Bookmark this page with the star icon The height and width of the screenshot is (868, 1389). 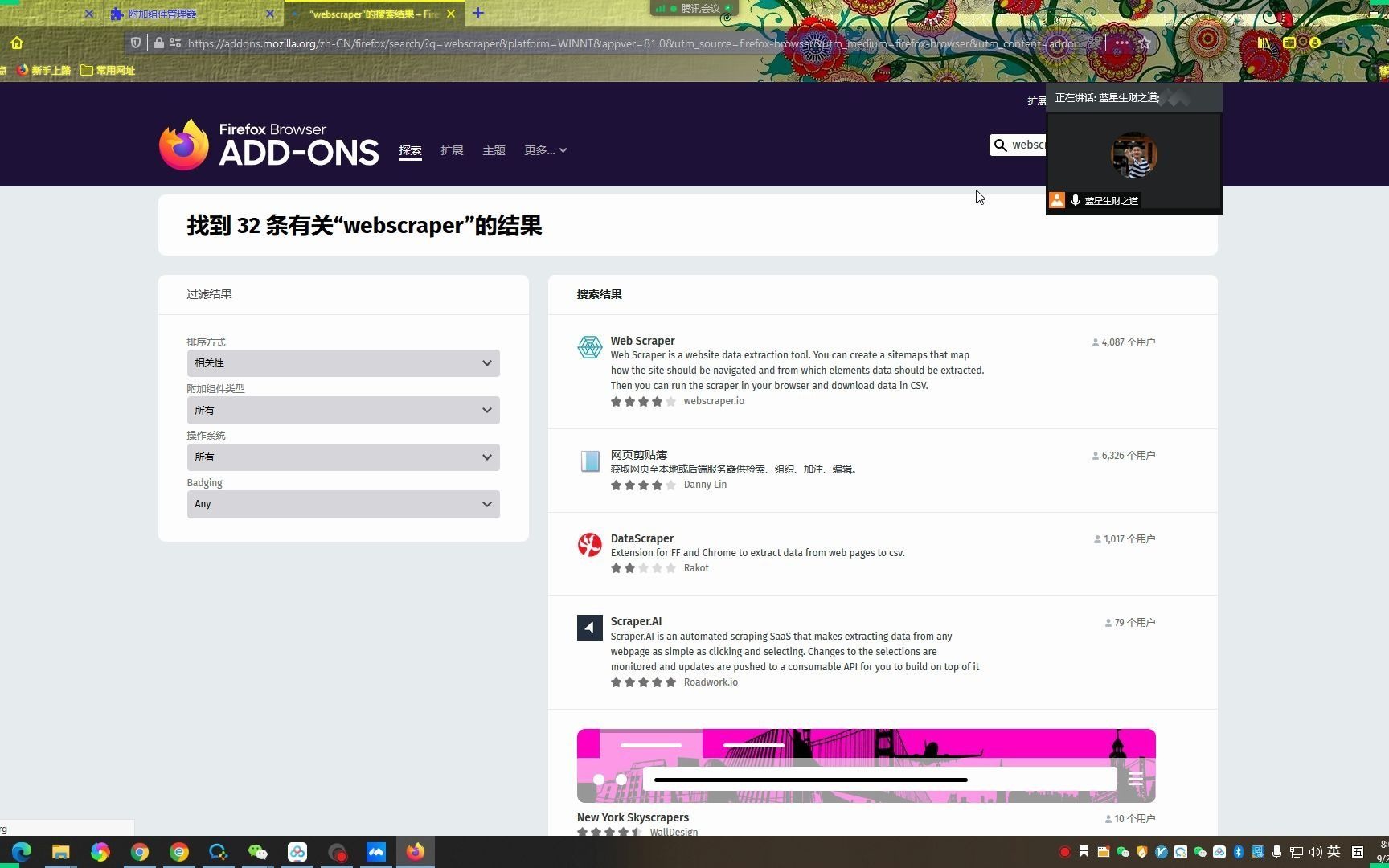(1145, 43)
